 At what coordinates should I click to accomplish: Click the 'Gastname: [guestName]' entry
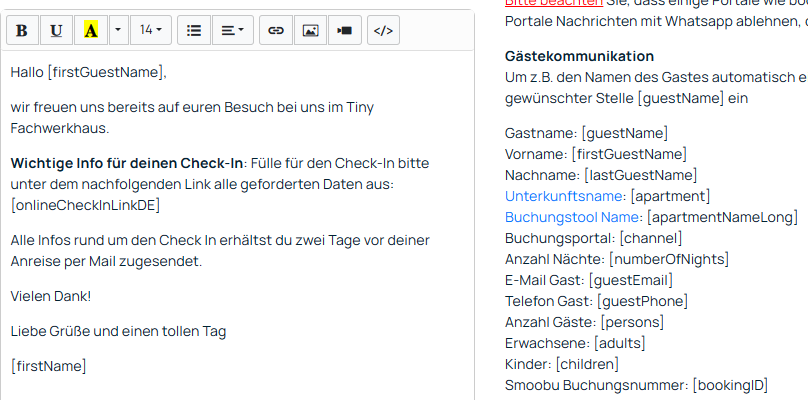586,133
